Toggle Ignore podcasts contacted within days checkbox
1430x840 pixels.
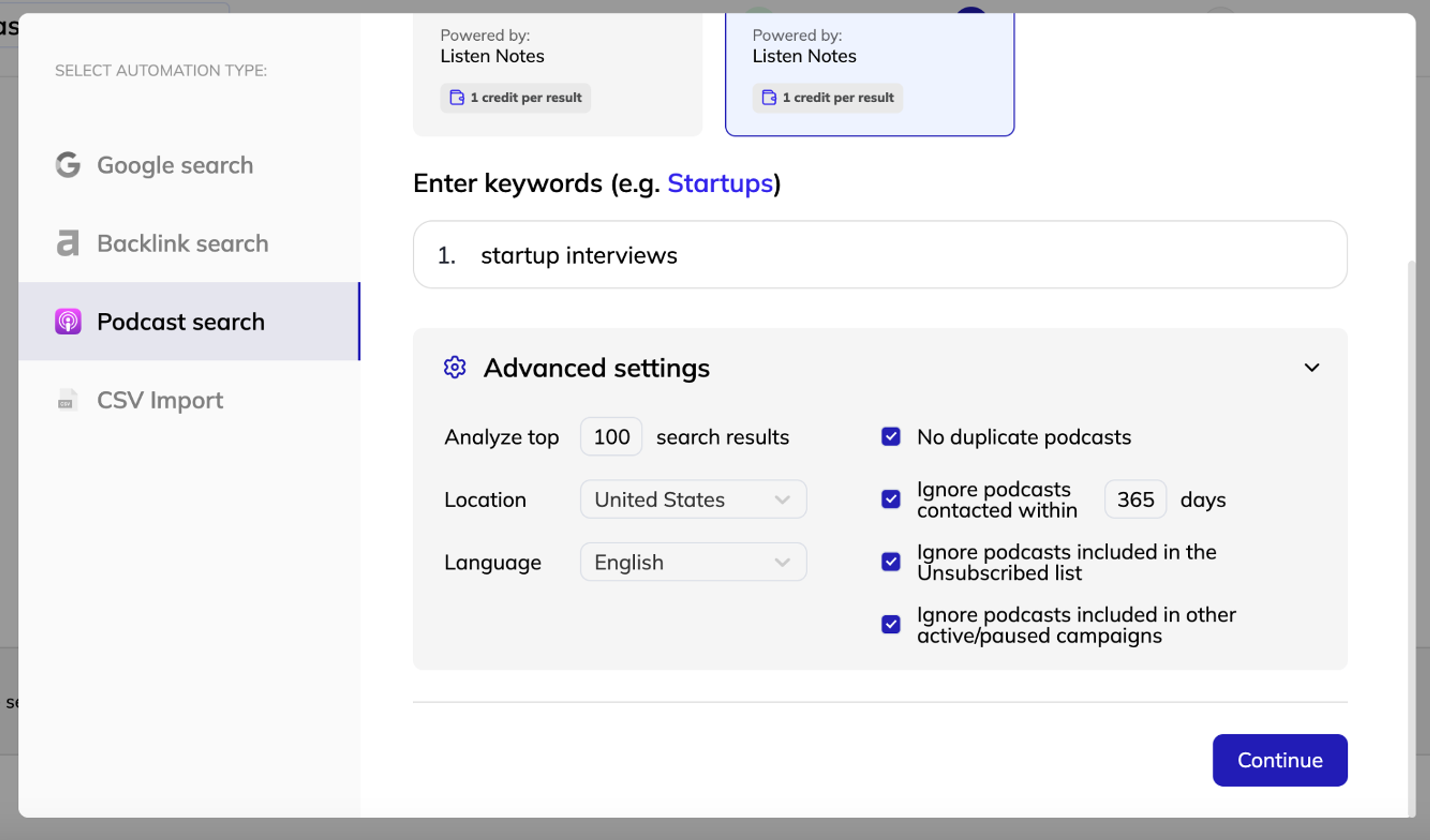pyautogui.click(x=890, y=499)
